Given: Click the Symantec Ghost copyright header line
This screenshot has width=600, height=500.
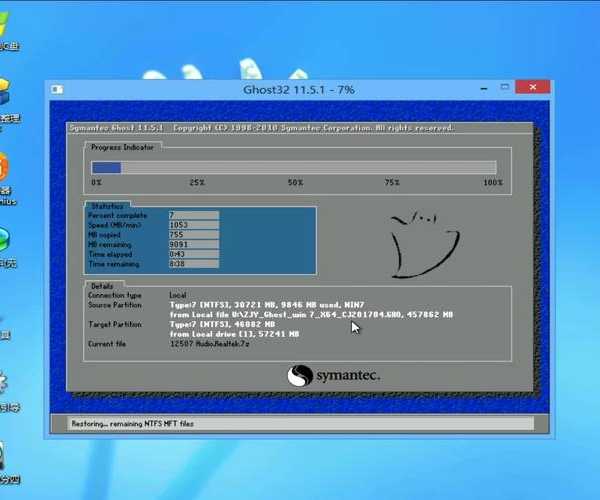Looking at the screenshot, I should coord(262,128).
